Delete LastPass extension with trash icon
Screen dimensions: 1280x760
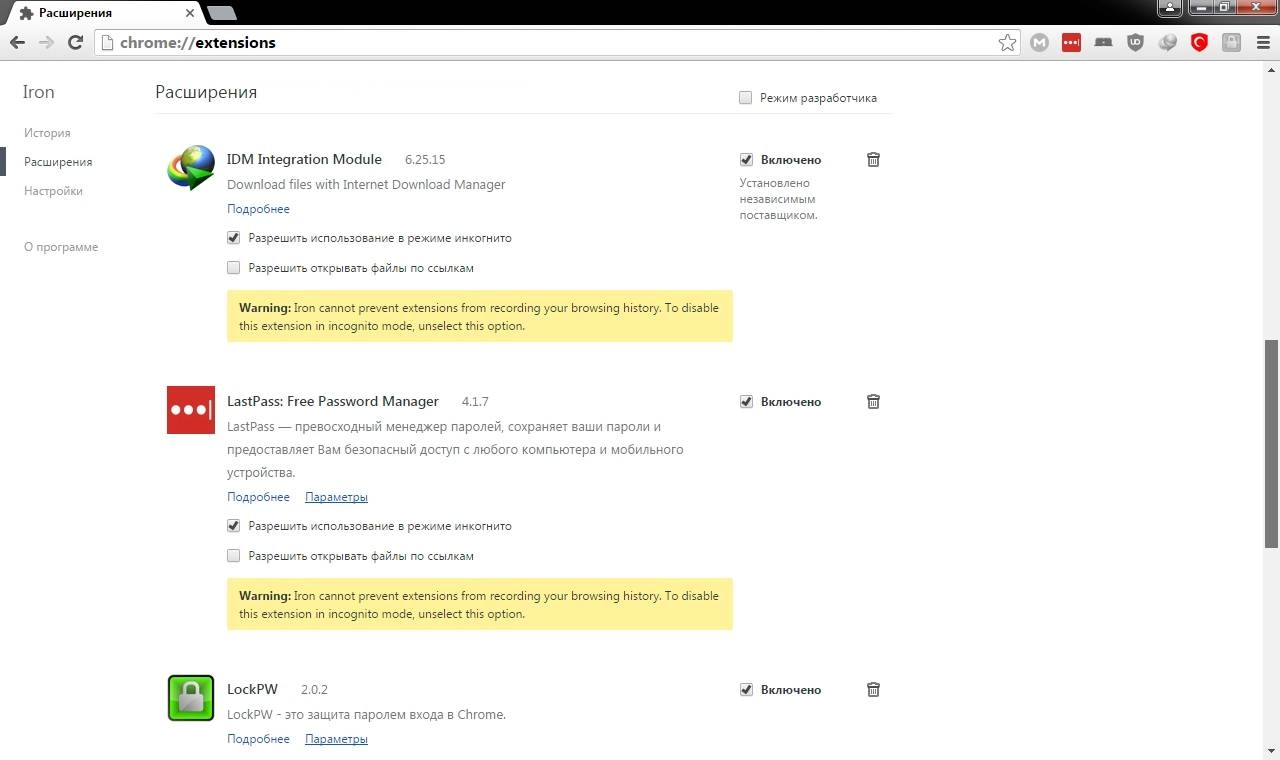point(873,401)
